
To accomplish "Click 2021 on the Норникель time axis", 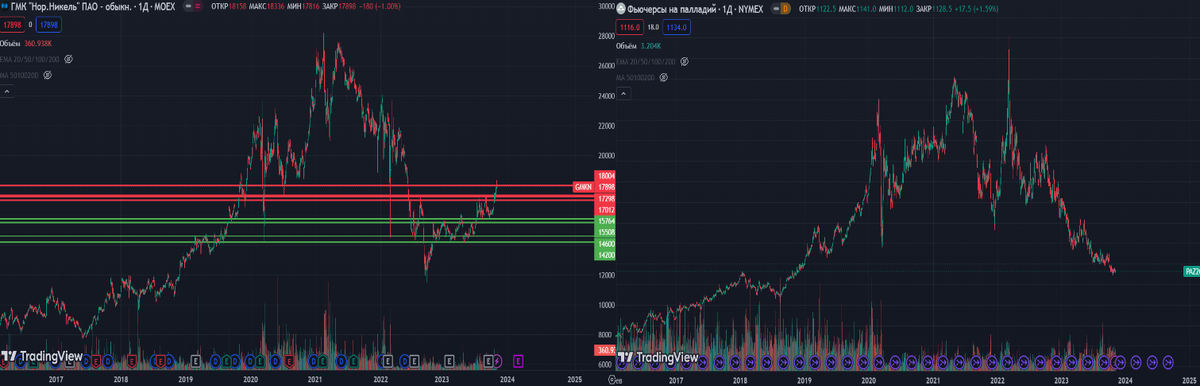I will pos(315,379).
